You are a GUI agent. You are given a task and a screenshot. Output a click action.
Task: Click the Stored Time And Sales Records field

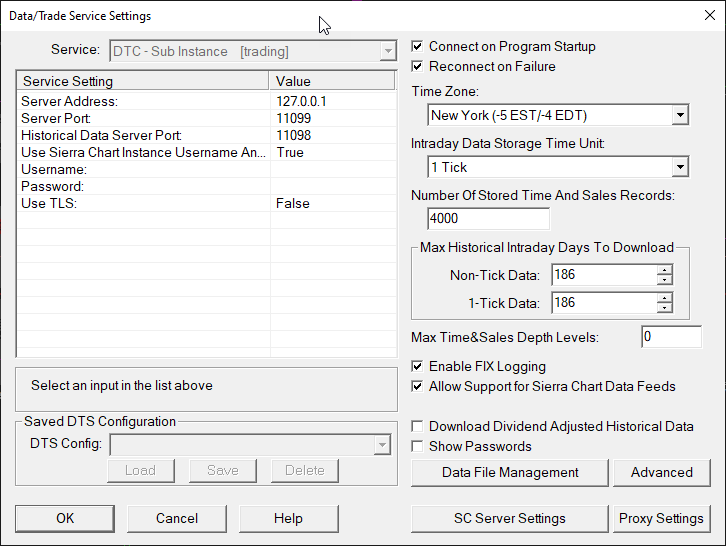click(x=488, y=218)
